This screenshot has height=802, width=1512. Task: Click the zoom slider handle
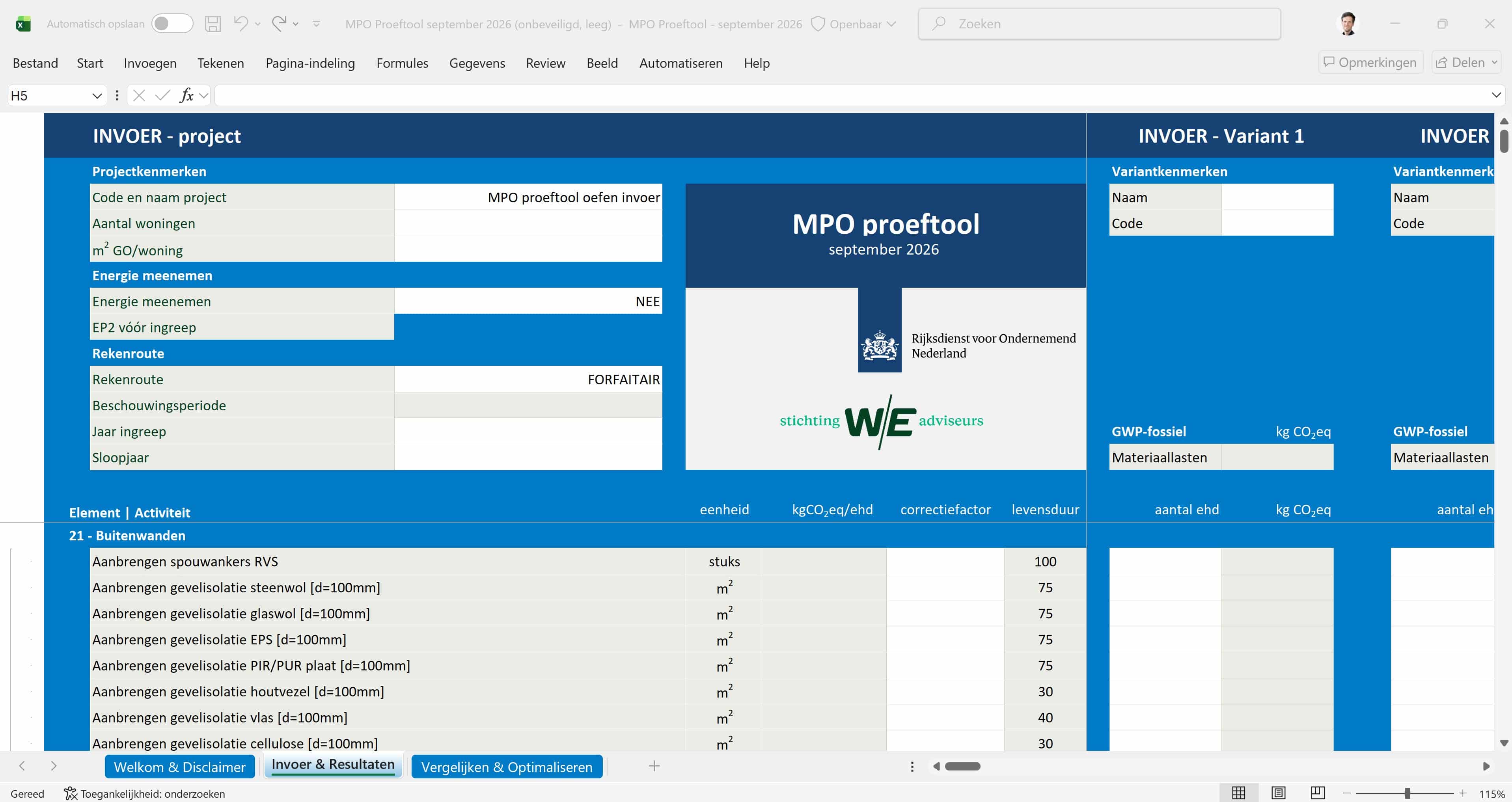[1407, 793]
